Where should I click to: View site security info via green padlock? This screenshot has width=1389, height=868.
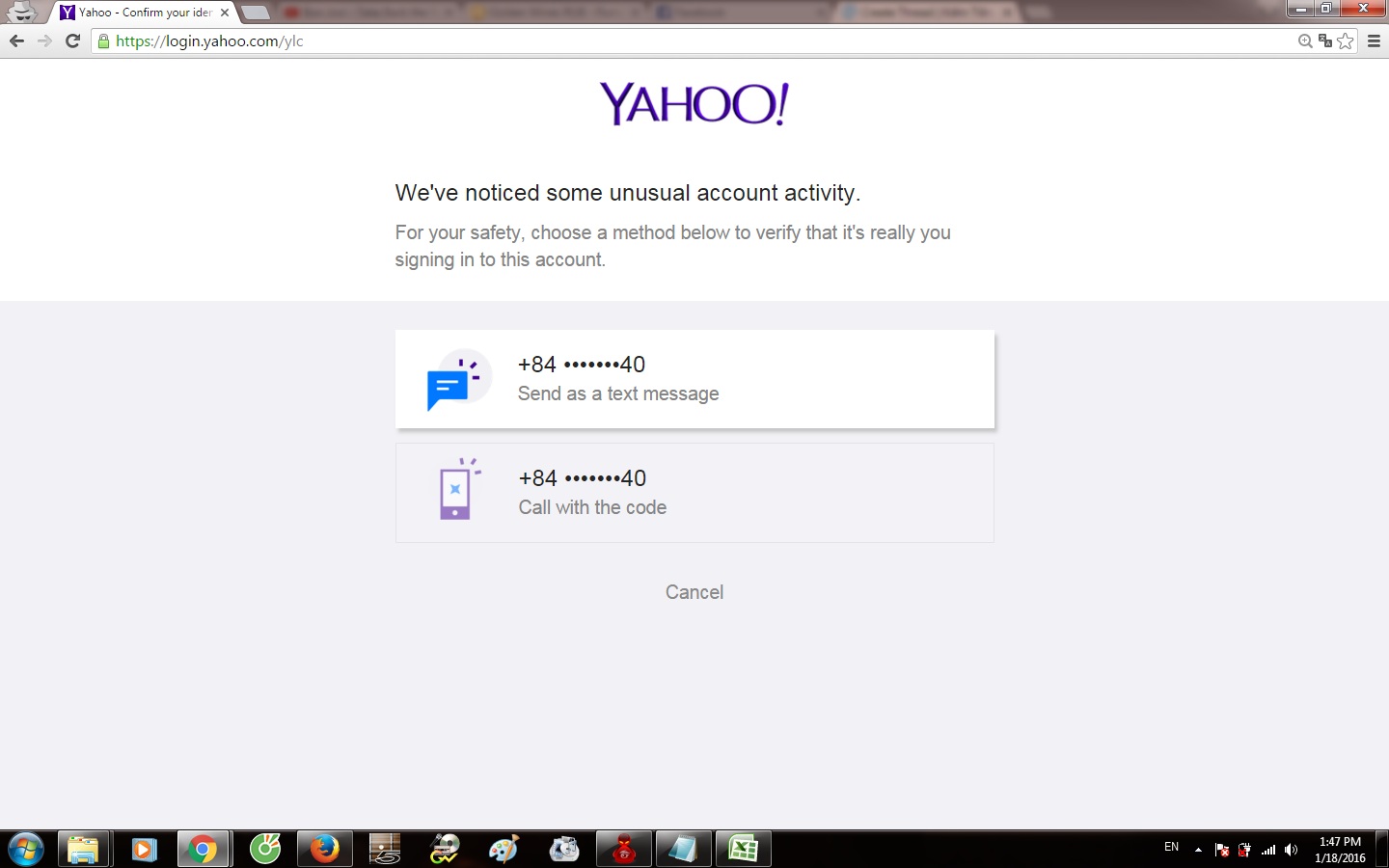104,41
